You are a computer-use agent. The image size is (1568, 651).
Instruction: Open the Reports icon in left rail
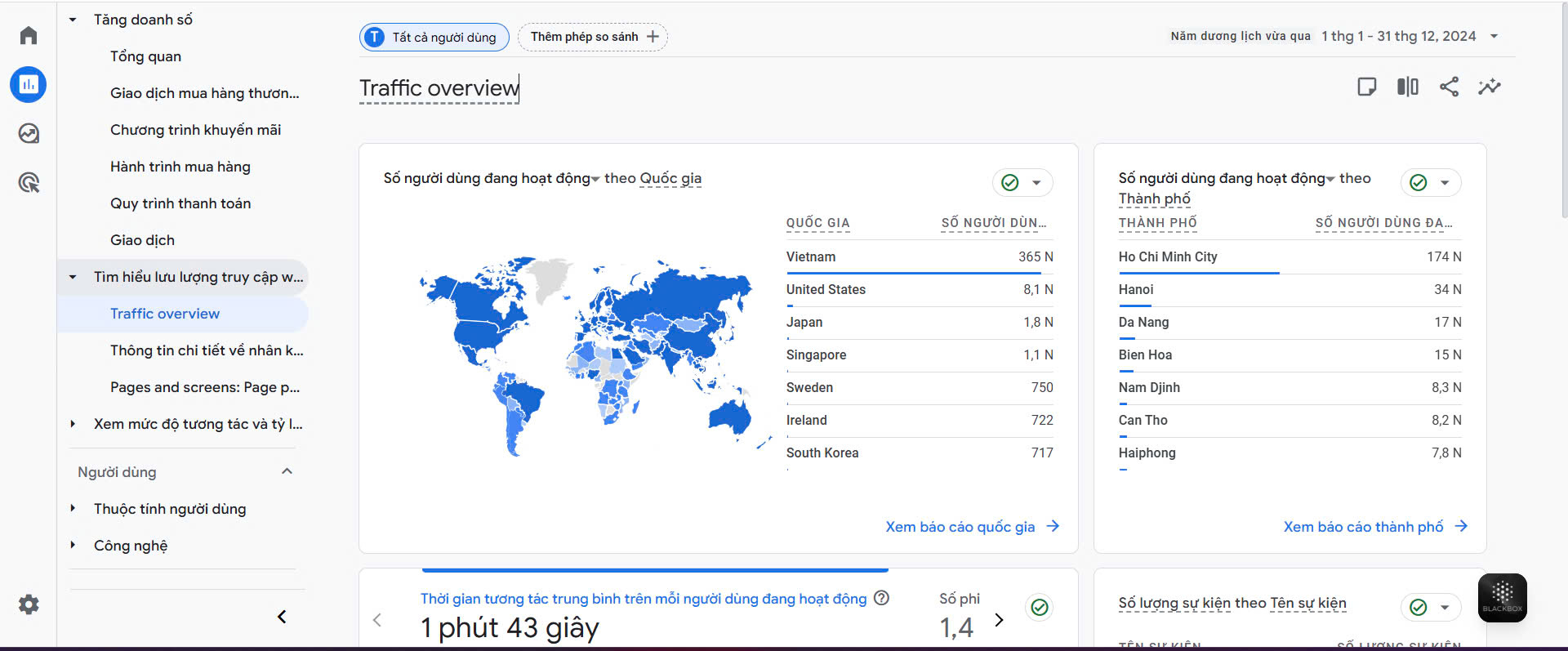tap(29, 84)
